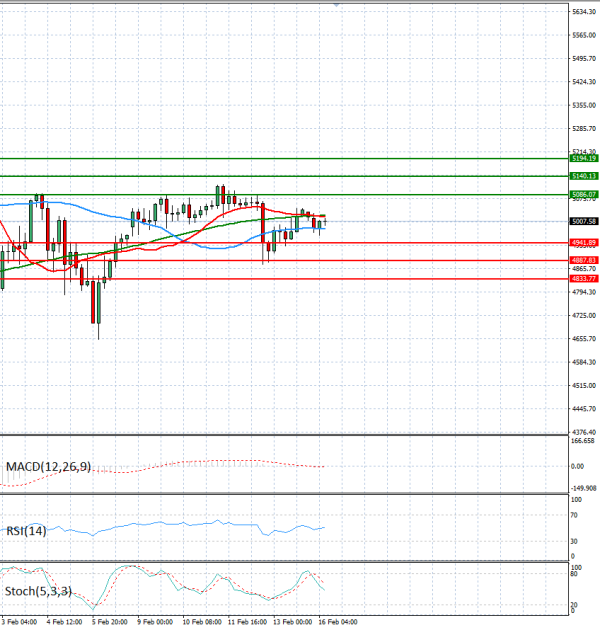600x630 pixels.
Task: Click the 3 Feb 04:00 time label
Action: [20, 622]
